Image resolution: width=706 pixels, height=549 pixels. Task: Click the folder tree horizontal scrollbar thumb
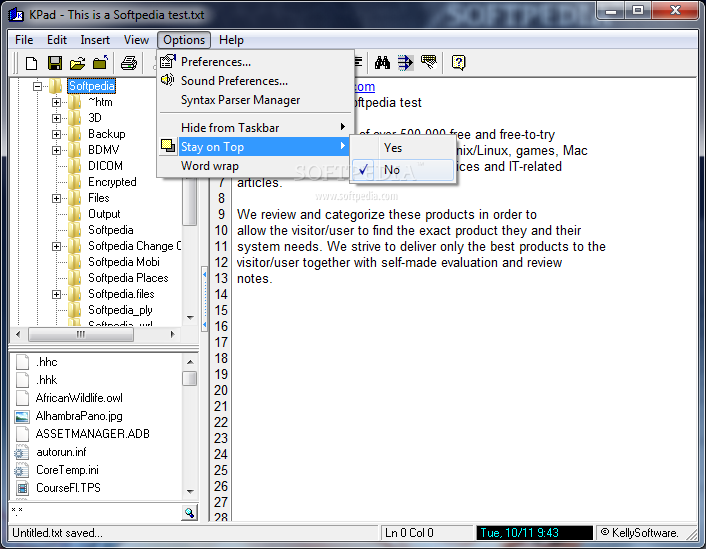81,335
